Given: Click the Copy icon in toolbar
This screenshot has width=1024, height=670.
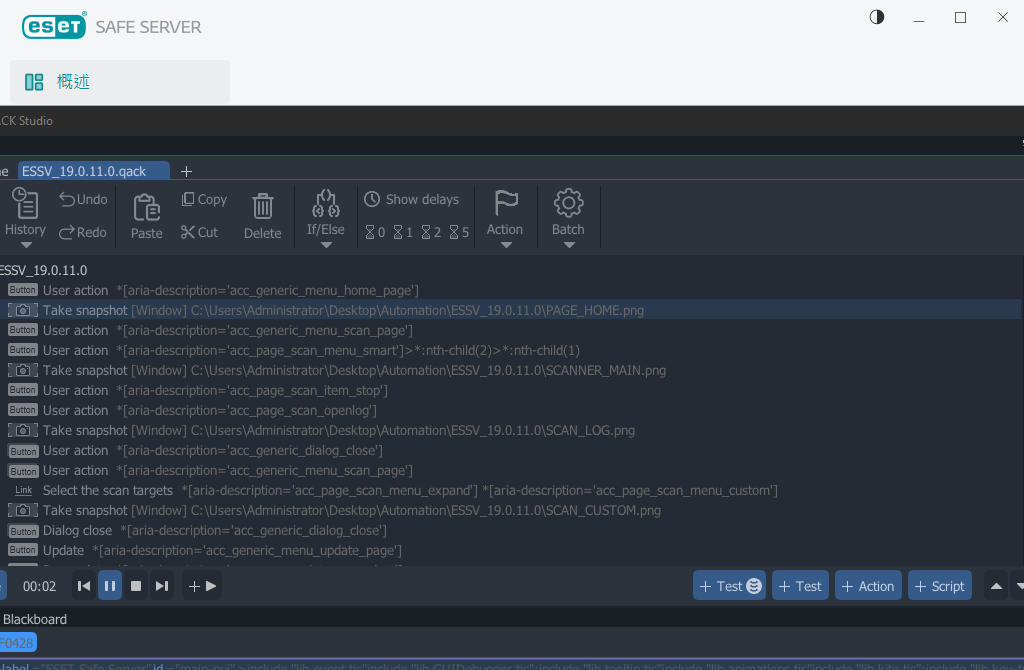Looking at the screenshot, I should coord(188,199).
